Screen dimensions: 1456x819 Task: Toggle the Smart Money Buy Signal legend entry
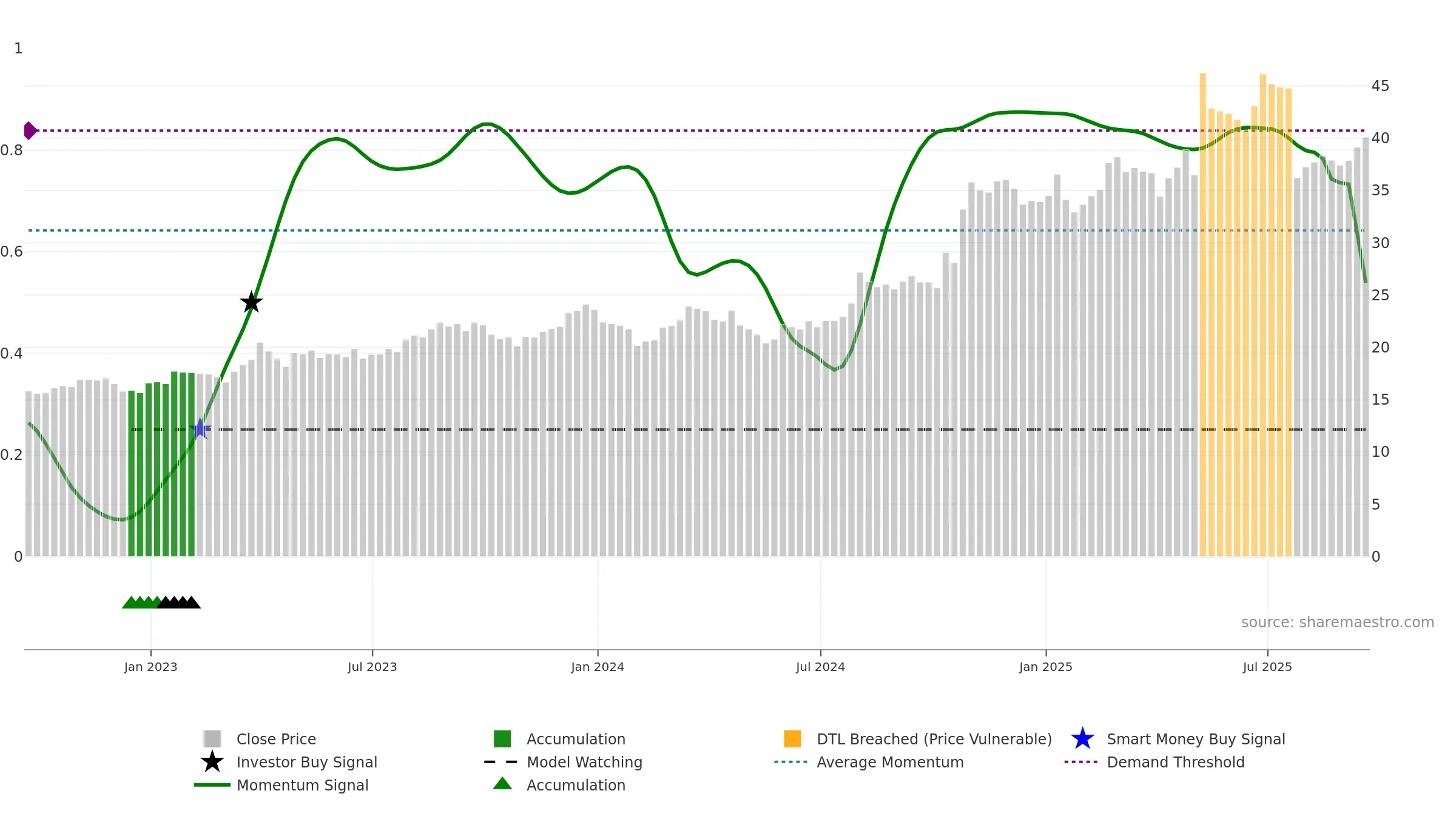tap(1178, 738)
